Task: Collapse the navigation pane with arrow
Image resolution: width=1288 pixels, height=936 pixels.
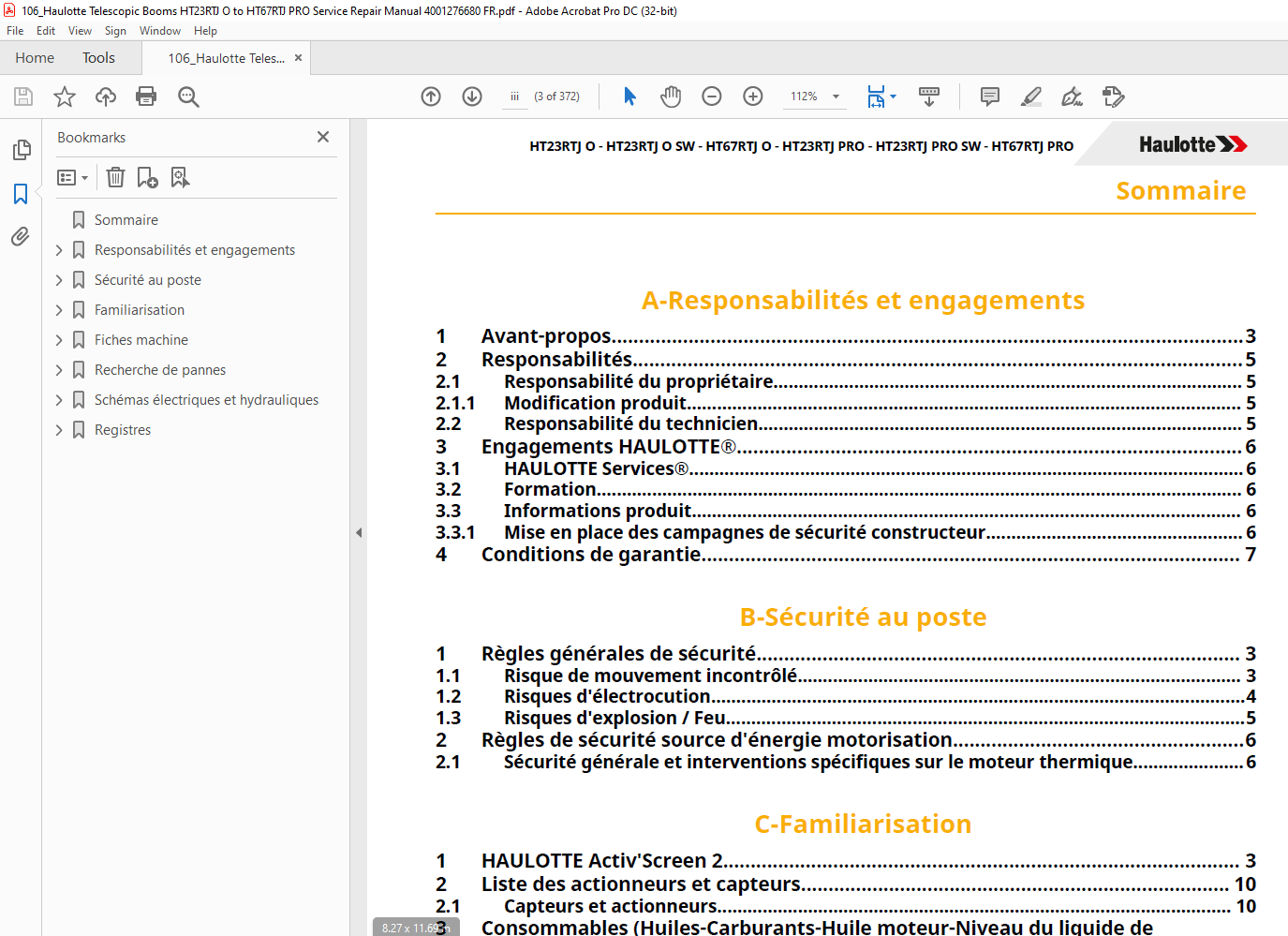Action: click(359, 532)
